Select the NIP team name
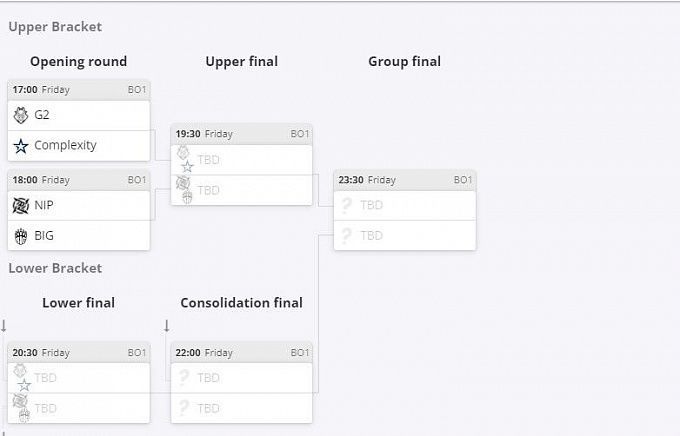 click(x=44, y=205)
